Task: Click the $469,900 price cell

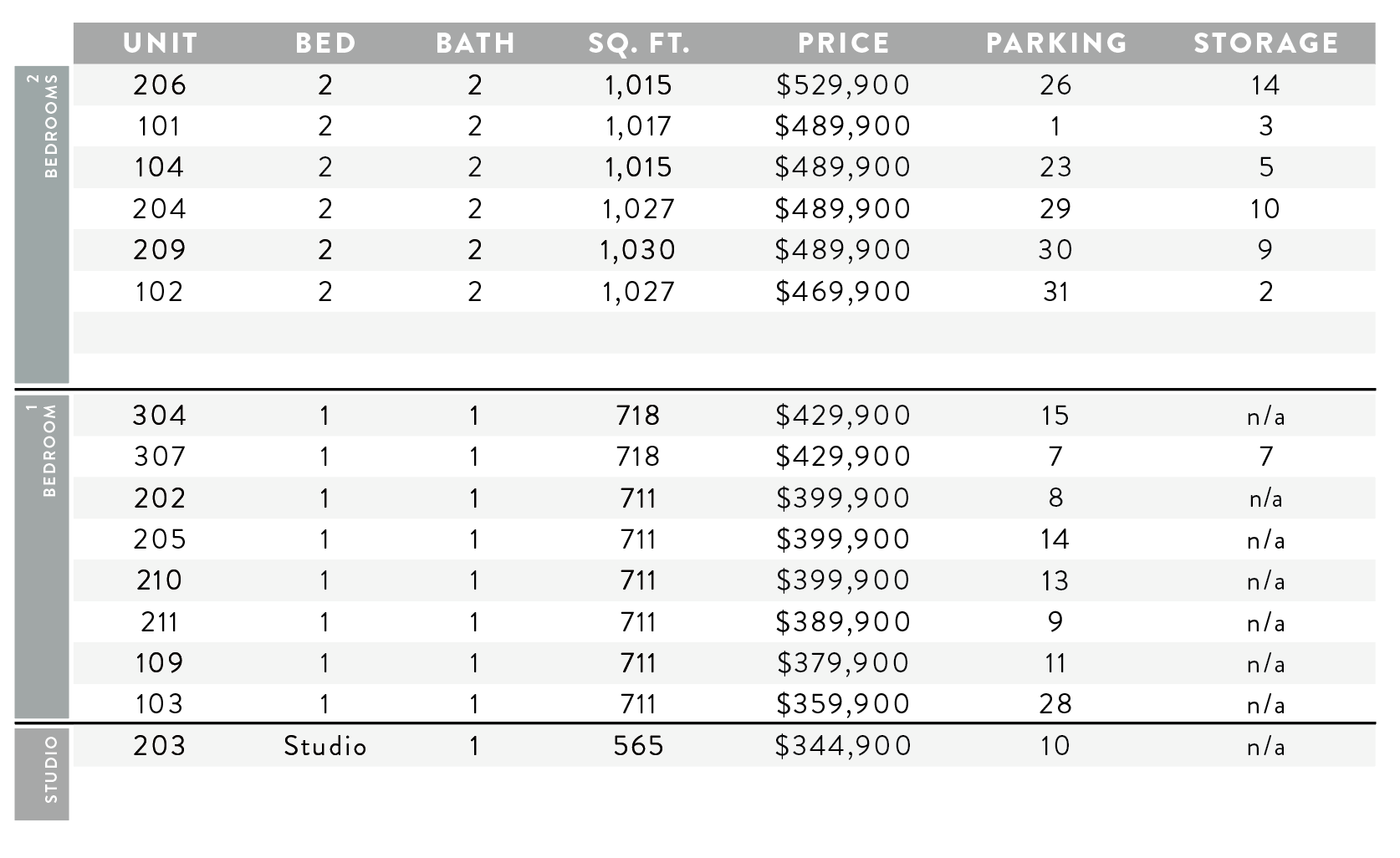Action: tap(843, 292)
